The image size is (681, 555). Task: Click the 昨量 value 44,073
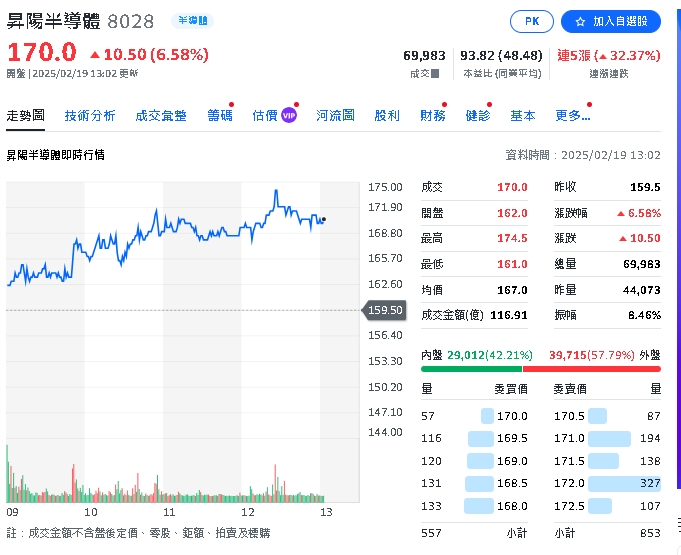642,290
